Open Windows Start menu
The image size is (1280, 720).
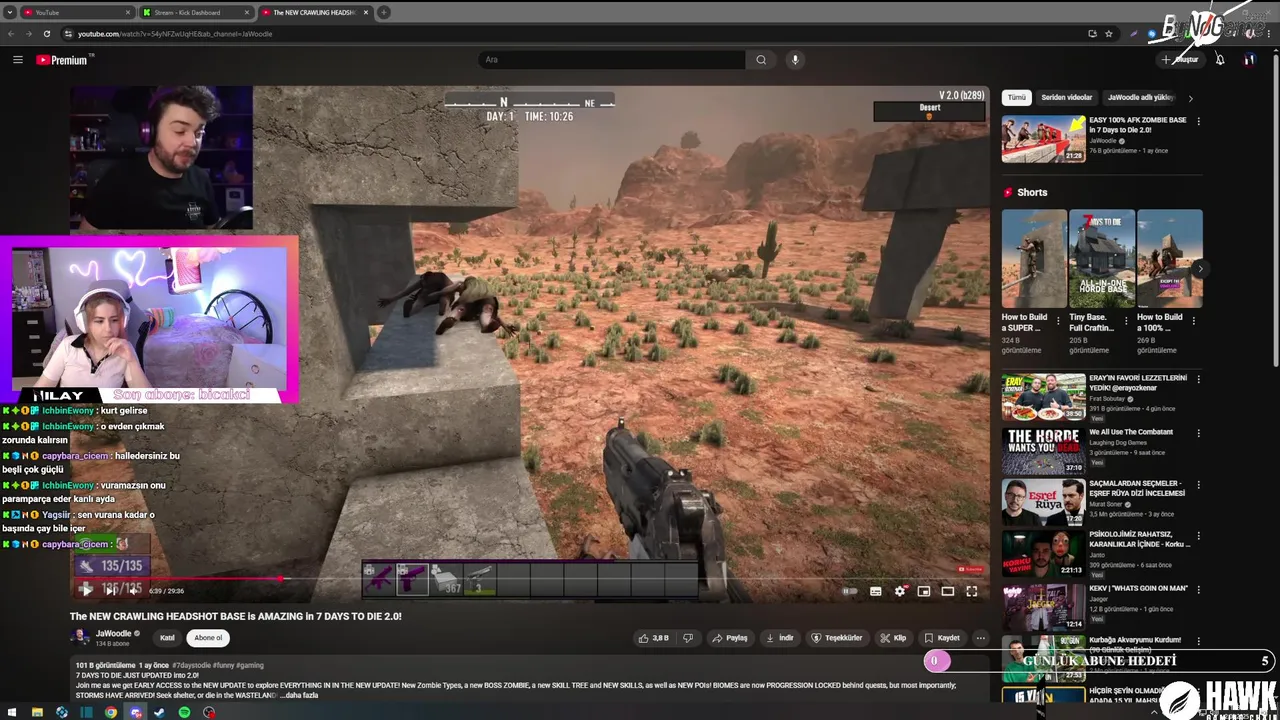pos(11,712)
